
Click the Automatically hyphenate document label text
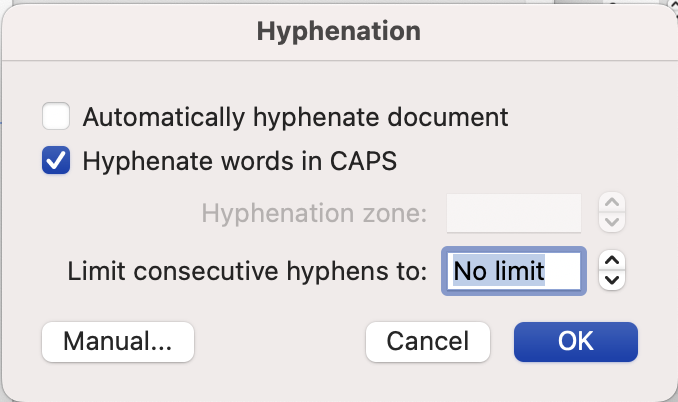point(295,117)
